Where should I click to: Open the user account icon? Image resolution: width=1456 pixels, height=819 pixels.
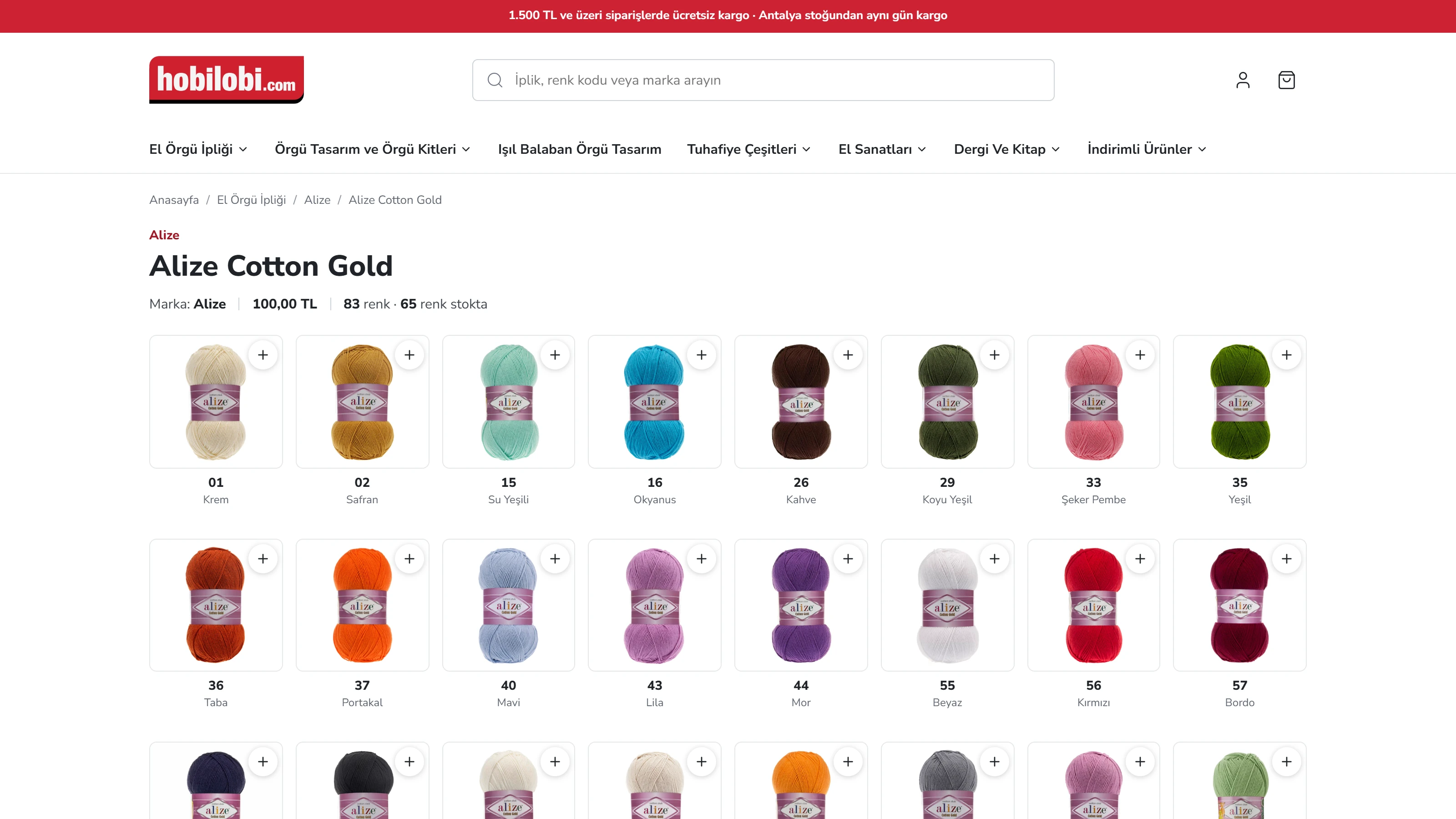(1242, 80)
